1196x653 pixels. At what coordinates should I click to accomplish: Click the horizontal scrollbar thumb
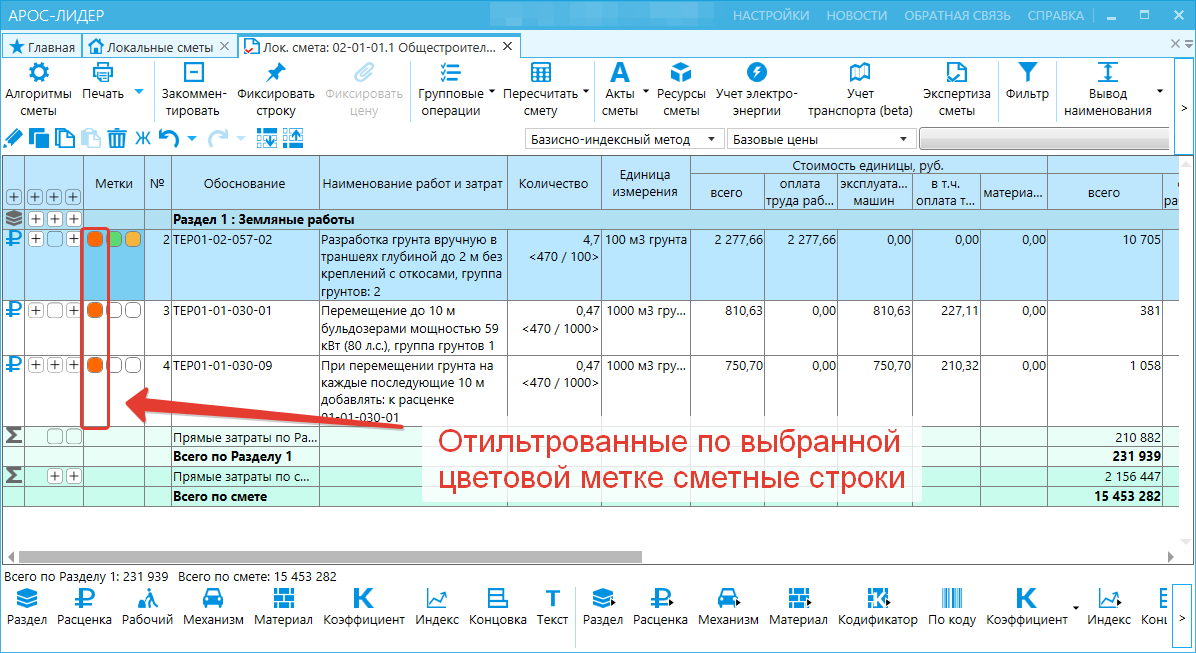[x=330, y=557]
